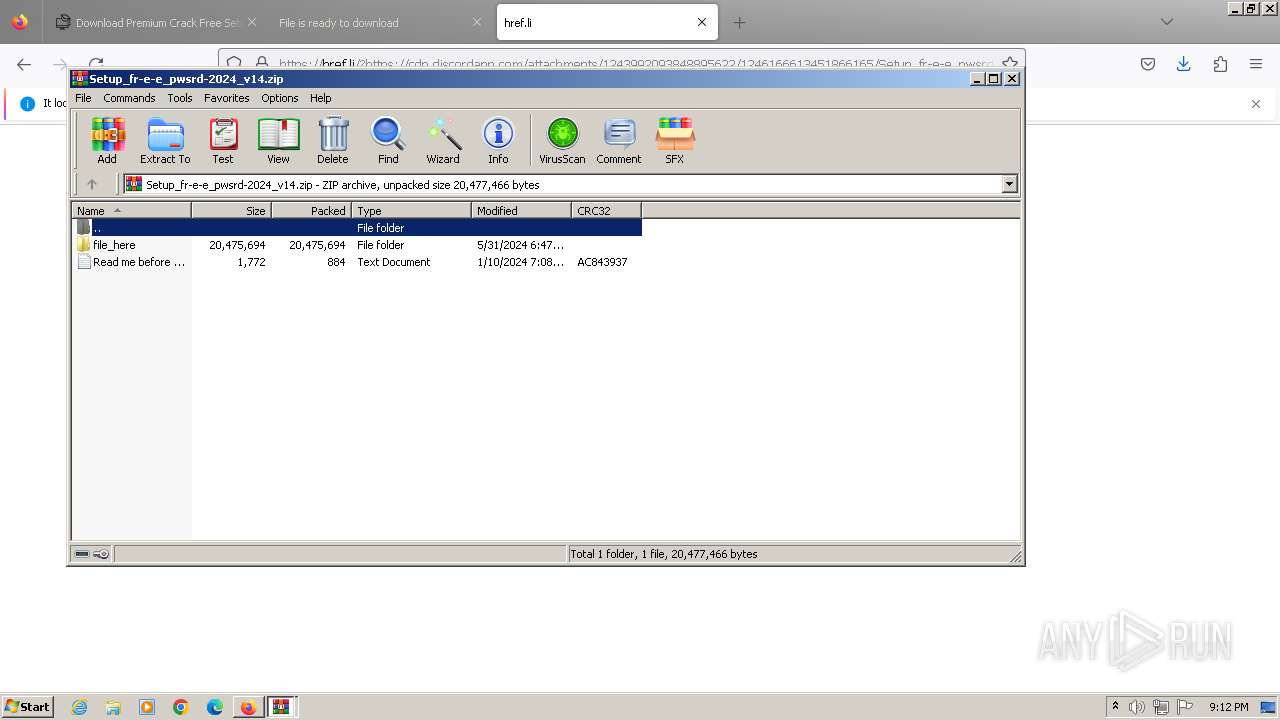Open the Tools menu
1280x720 pixels.
(x=180, y=98)
